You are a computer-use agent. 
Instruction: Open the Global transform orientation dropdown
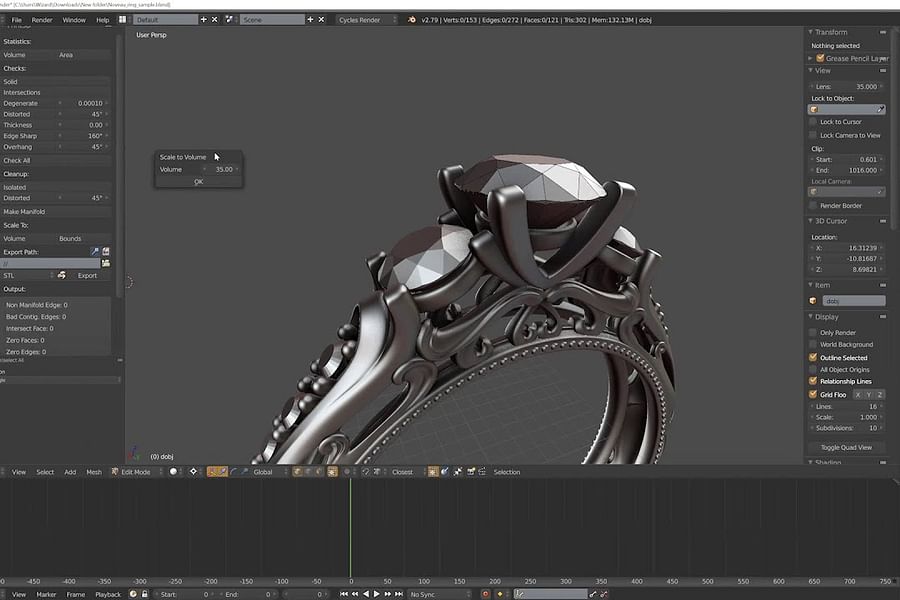pos(265,471)
